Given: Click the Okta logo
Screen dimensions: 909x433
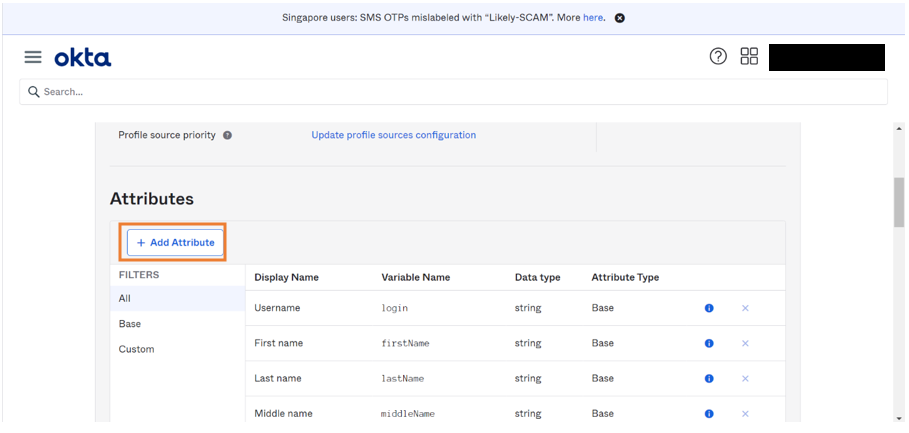Looking at the screenshot, I should pos(82,58).
